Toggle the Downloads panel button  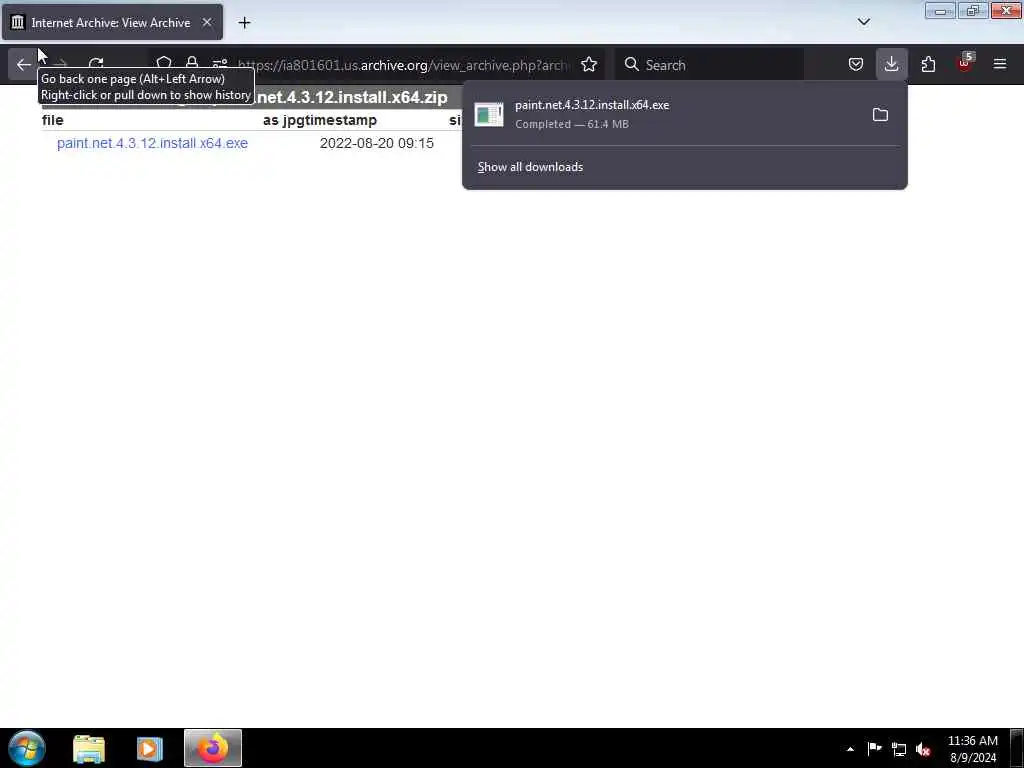tap(891, 65)
